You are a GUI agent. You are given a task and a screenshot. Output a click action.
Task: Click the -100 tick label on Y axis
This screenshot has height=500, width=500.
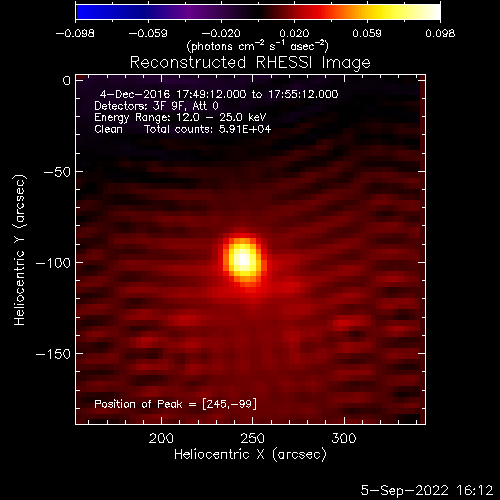tap(53, 263)
